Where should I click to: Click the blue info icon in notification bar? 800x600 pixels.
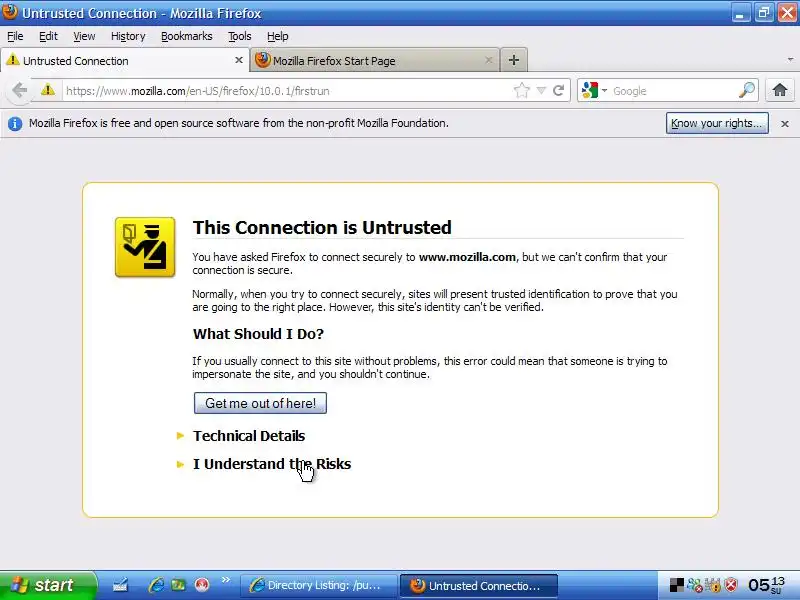coord(15,123)
